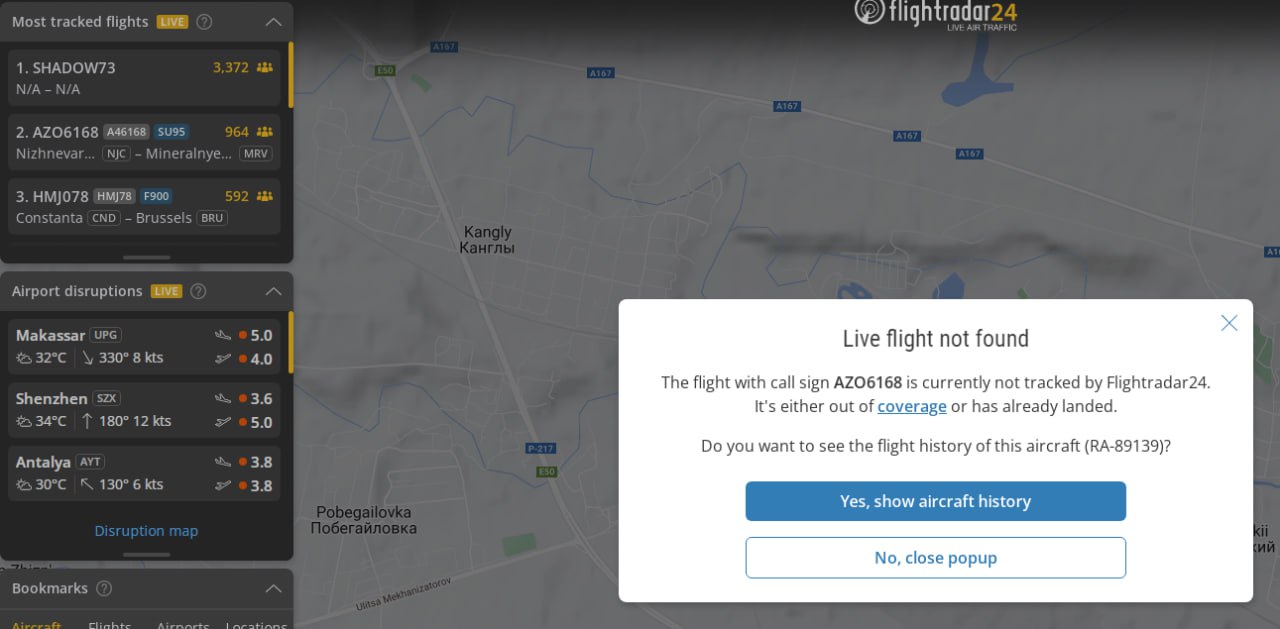Switch to the Airports bookmarks tab
This screenshot has width=1280, height=629.
coord(183,624)
